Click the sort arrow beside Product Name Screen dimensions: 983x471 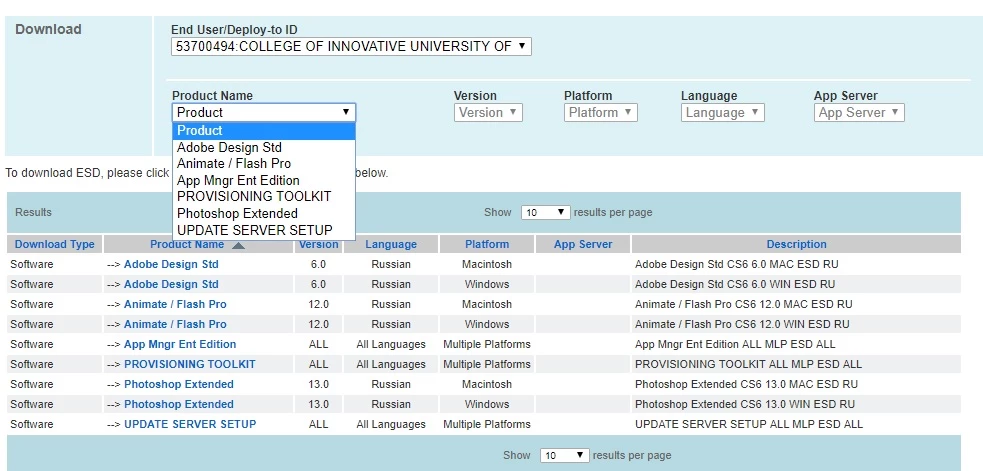pos(238,245)
